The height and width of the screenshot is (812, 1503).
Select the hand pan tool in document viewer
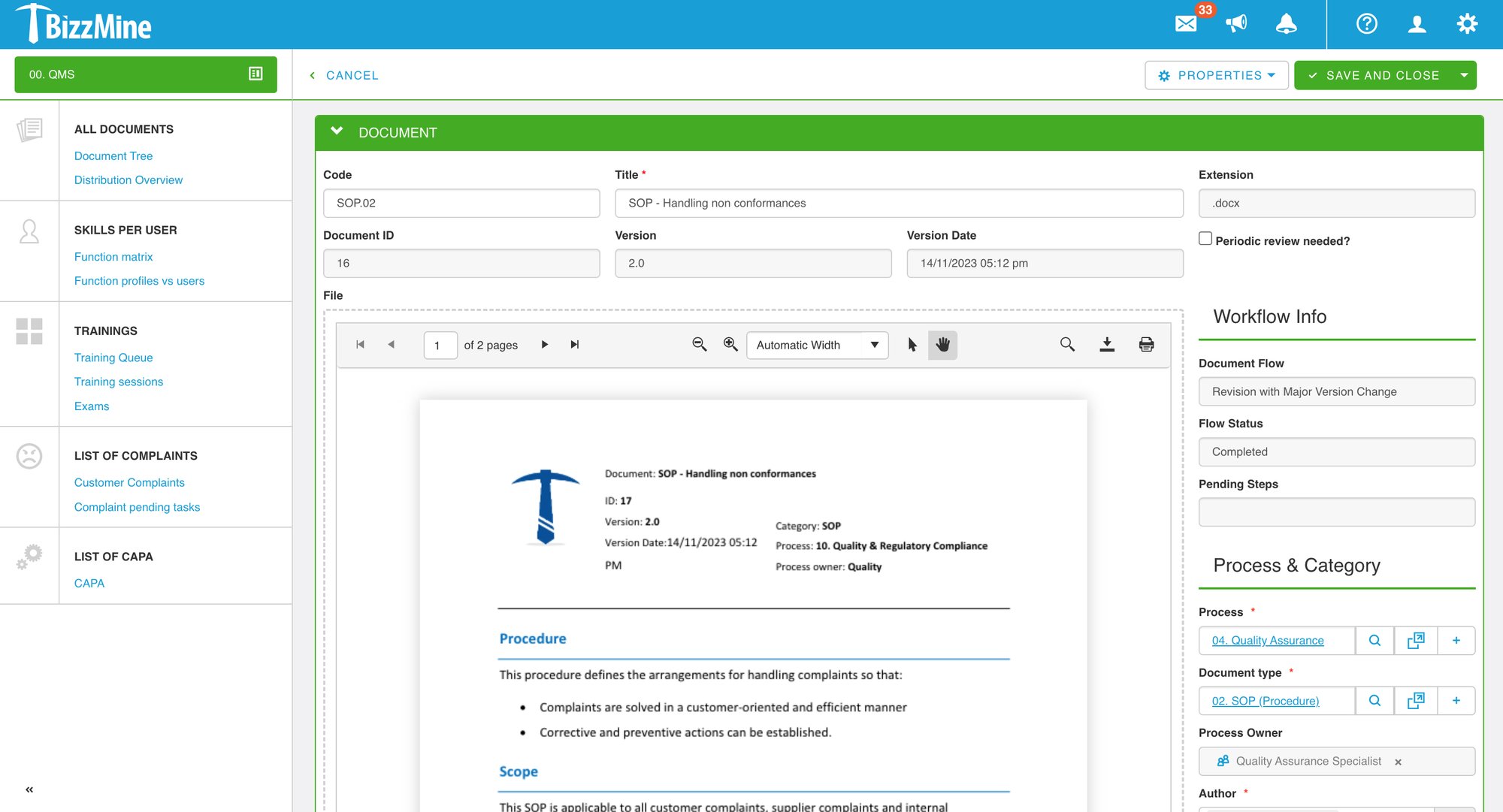click(943, 345)
